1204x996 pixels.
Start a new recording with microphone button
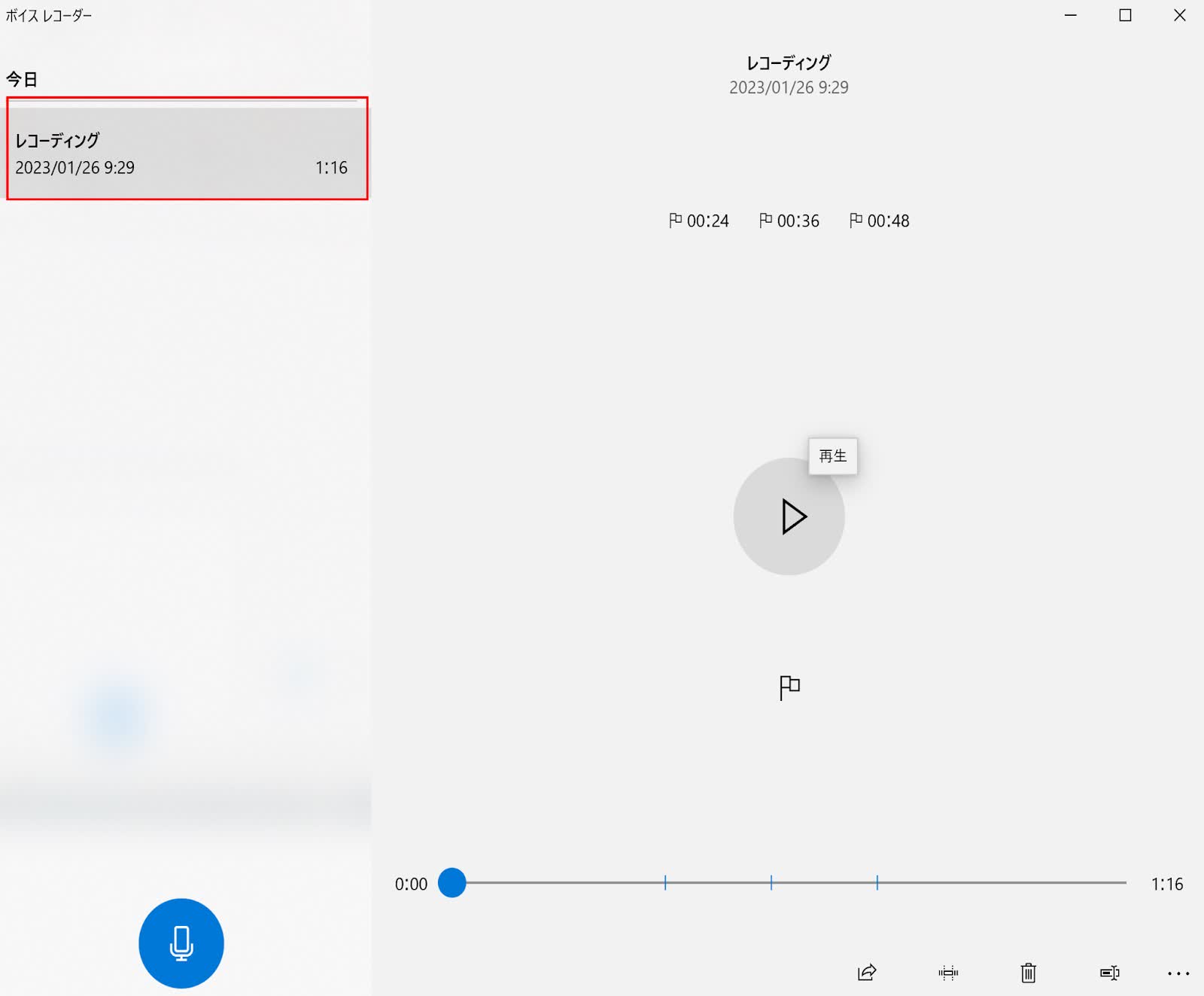pos(181,943)
